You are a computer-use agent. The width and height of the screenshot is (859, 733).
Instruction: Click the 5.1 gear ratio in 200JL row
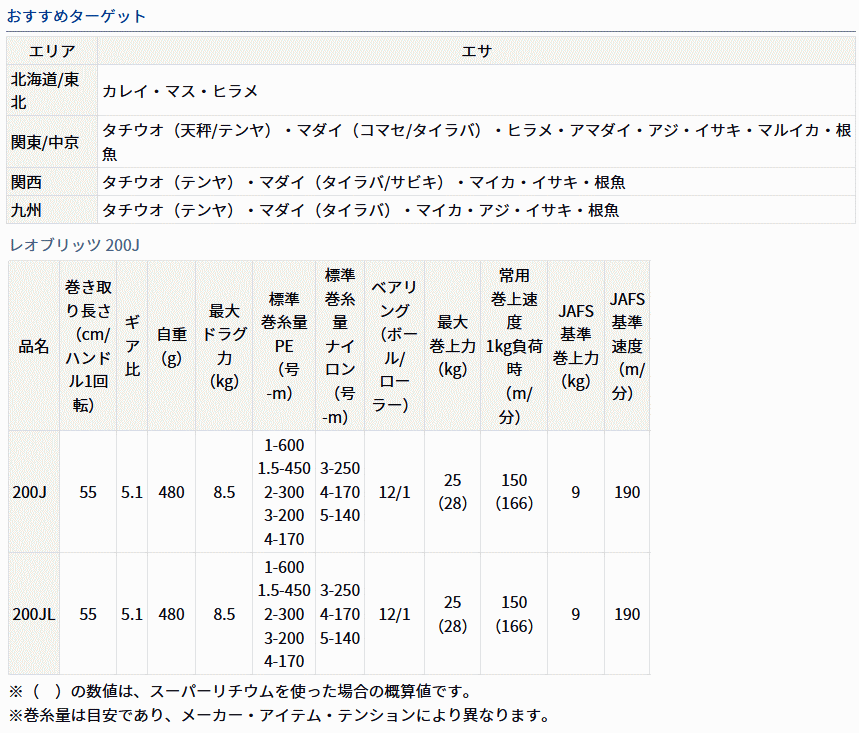pos(132,614)
